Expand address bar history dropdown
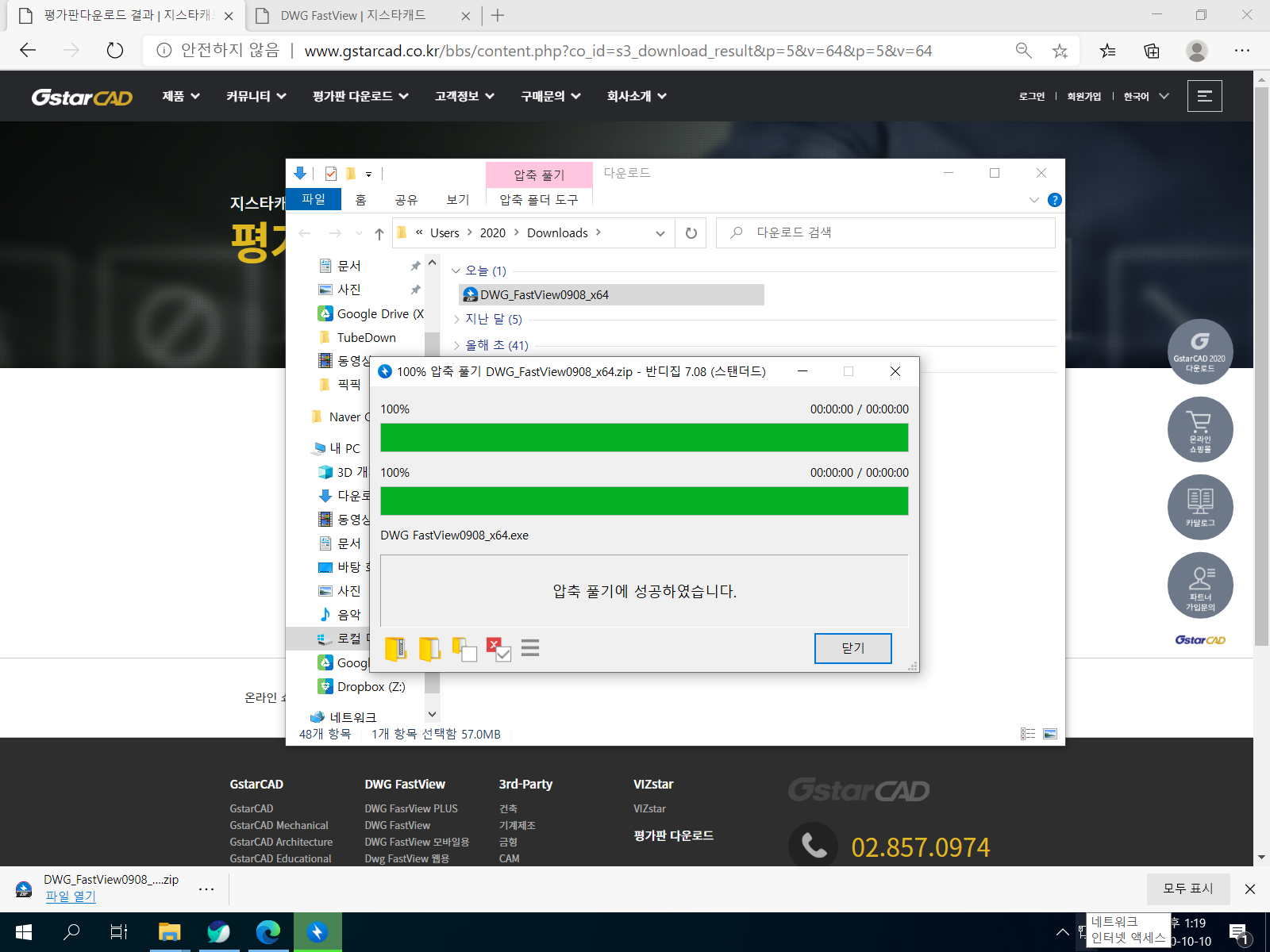 [660, 233]
